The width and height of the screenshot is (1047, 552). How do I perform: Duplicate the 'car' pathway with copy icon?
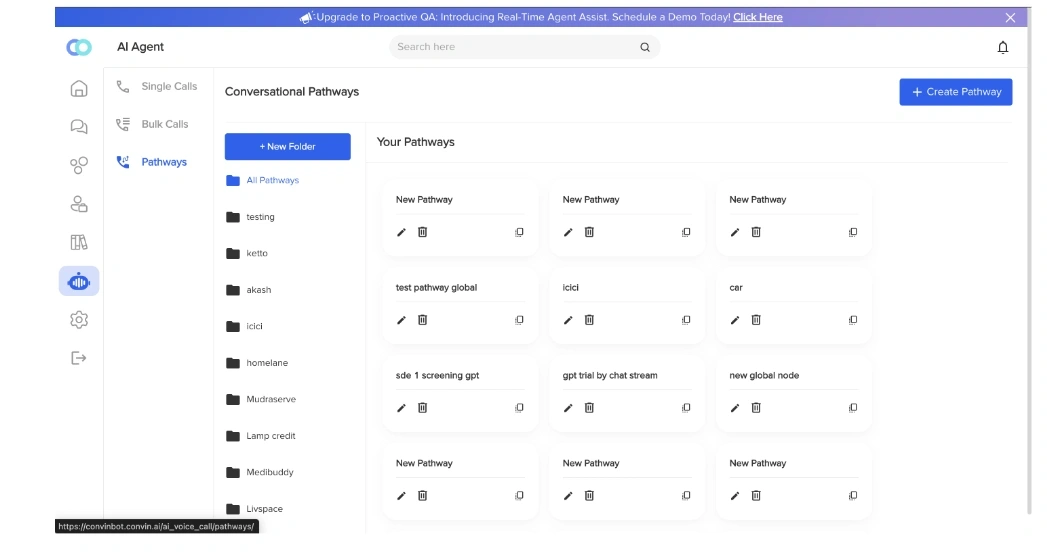[853, 320]
